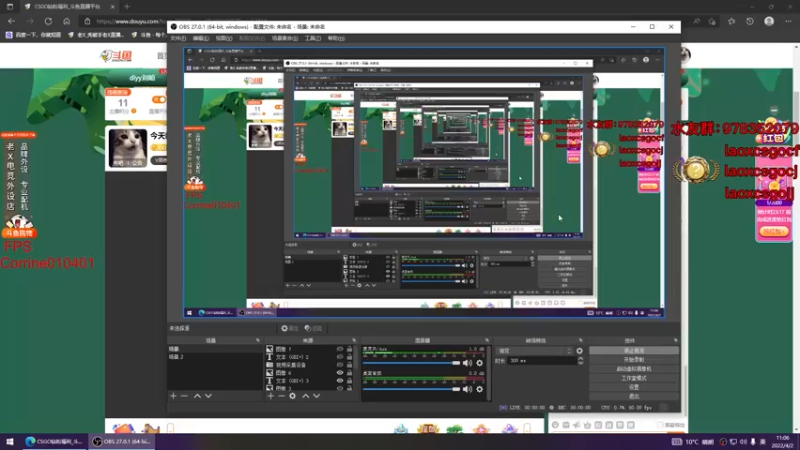Open mic/Aux audio settings gear

(480, 363)
